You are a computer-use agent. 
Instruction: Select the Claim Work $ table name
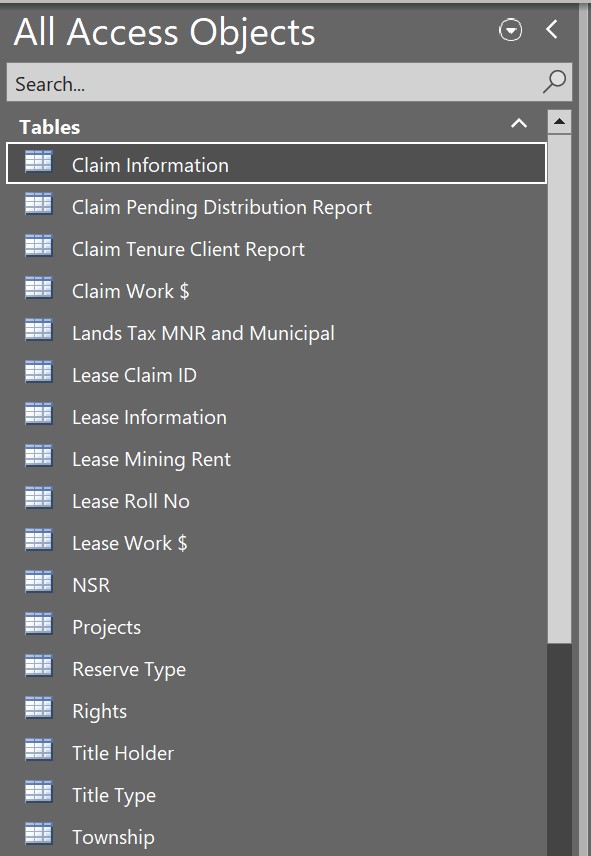(130, 292)
